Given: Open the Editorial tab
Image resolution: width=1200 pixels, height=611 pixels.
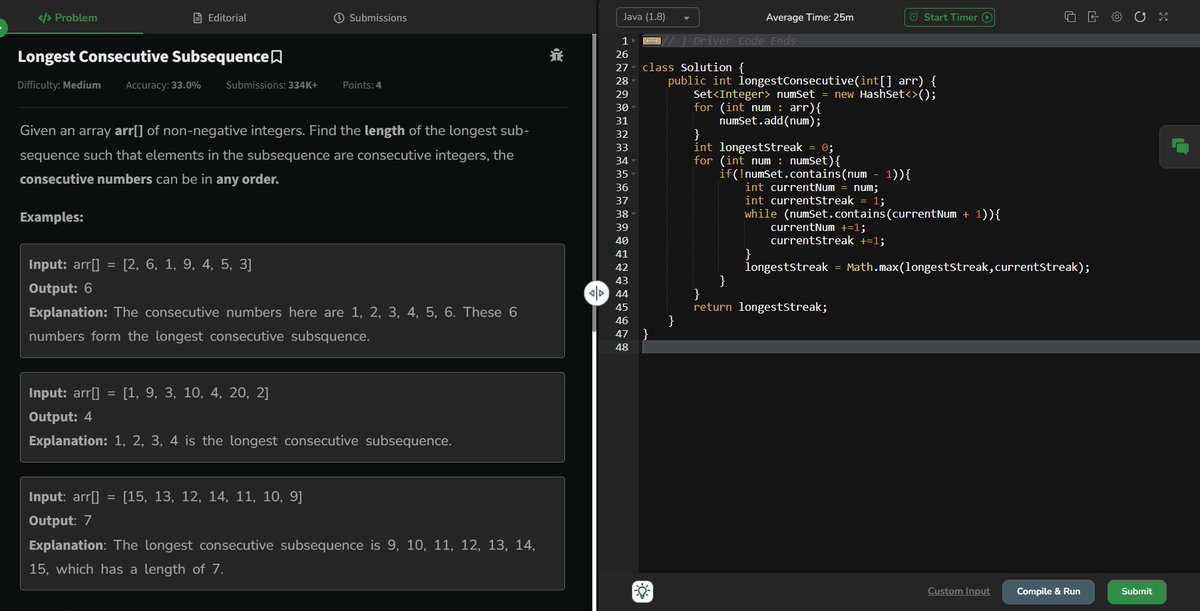Looking at the screenshot, I should (219, 18).
